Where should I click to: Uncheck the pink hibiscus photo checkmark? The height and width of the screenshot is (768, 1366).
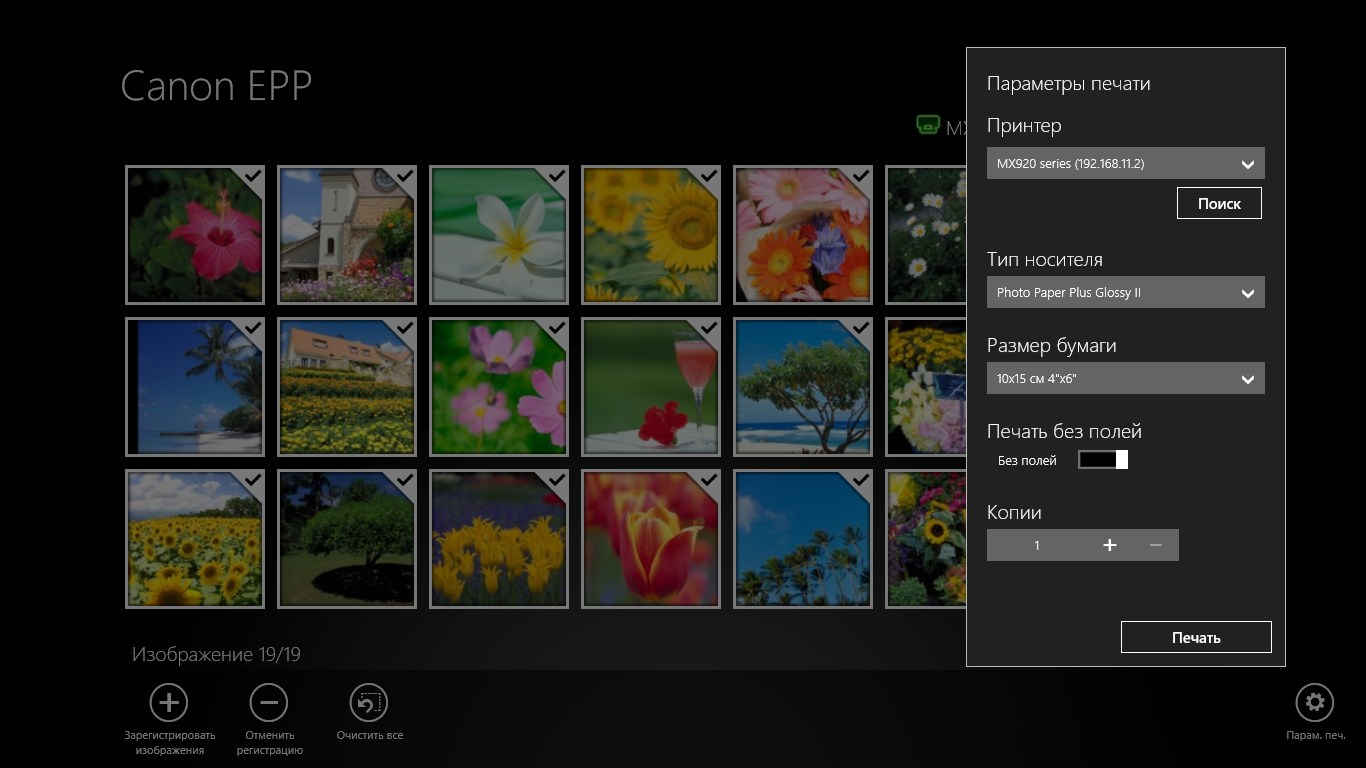pos(252,176)
